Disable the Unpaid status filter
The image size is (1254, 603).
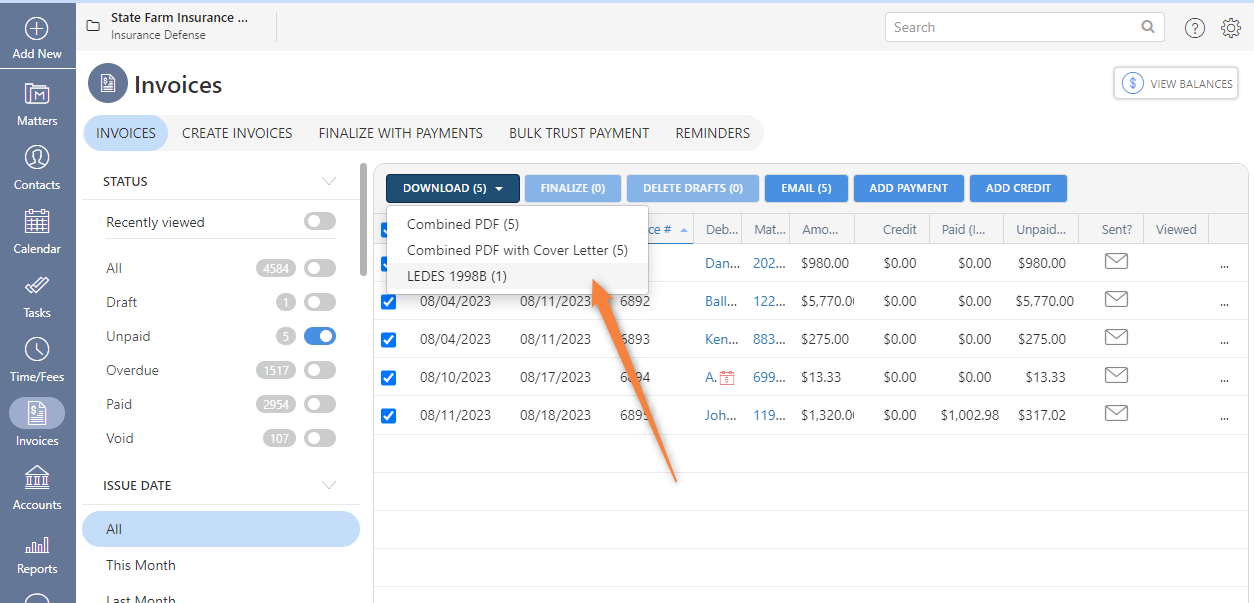(x=320, y=336)
